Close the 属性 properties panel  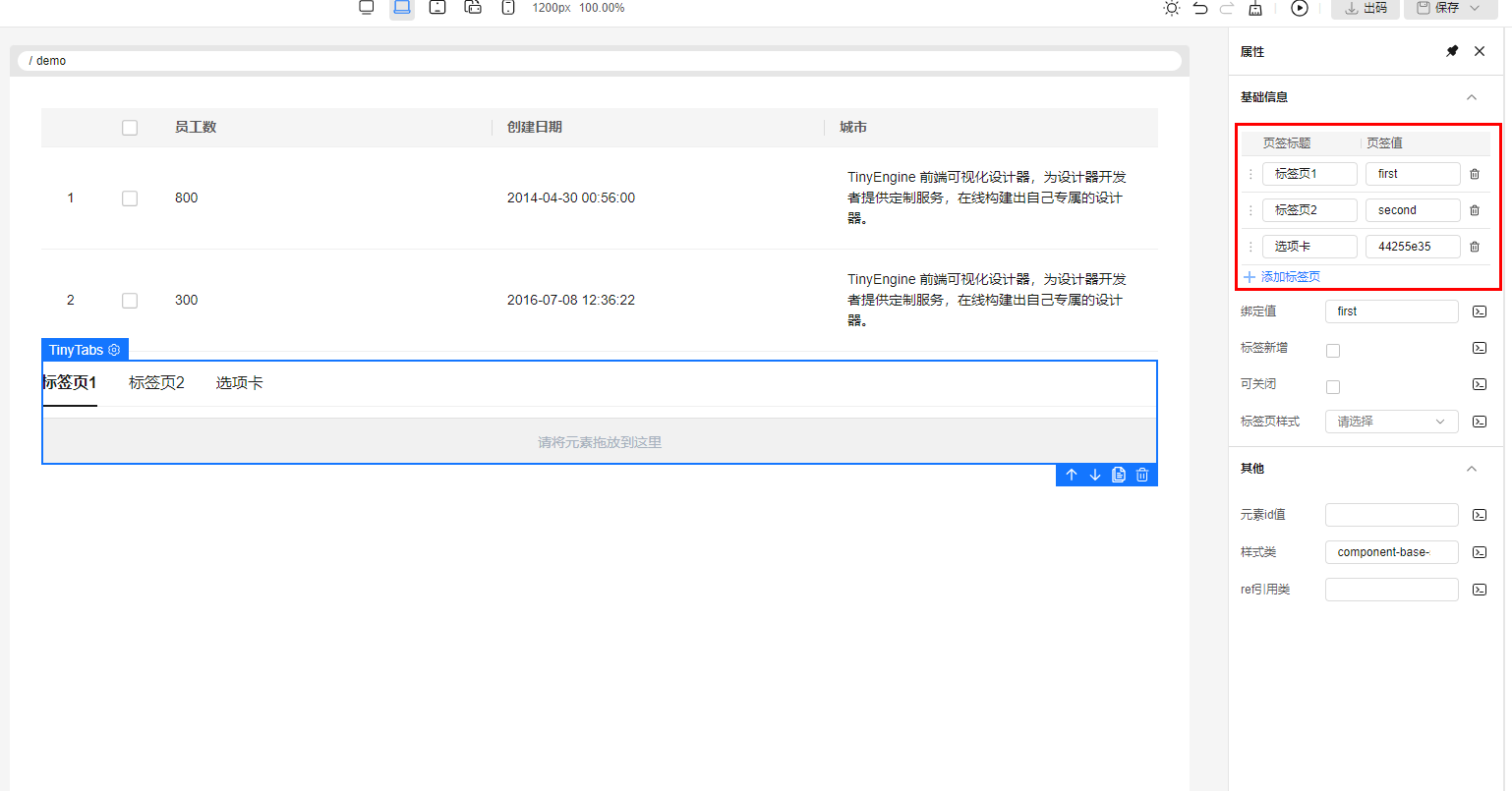(x=1480, y=51)
